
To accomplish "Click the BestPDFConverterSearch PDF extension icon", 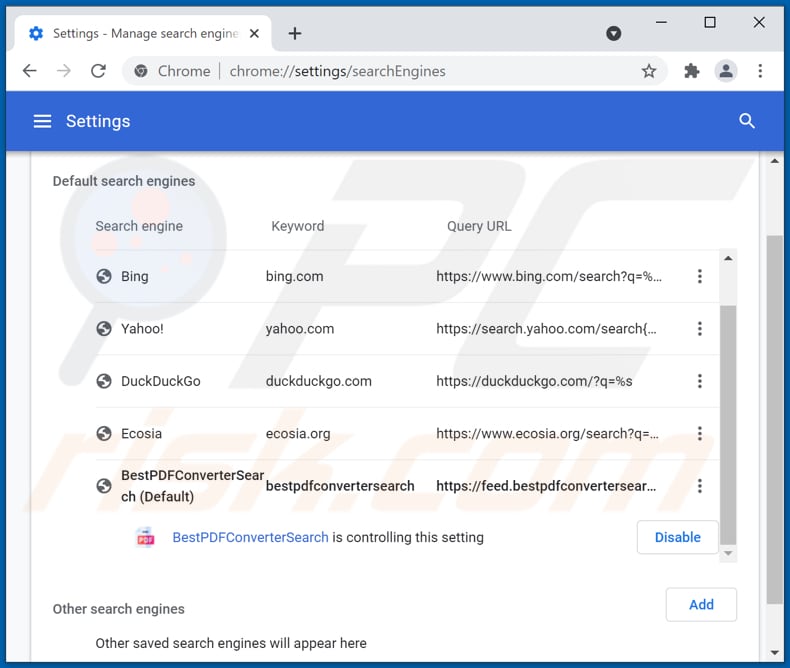I will (x=146, y=538).
